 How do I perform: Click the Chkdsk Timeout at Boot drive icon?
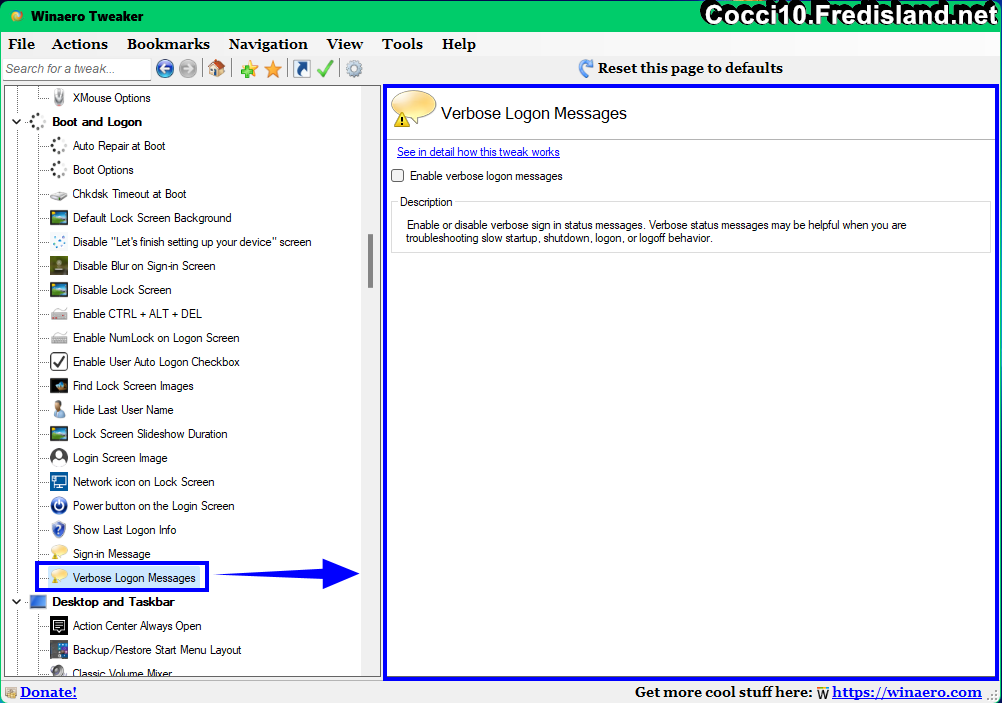[59, 194]
